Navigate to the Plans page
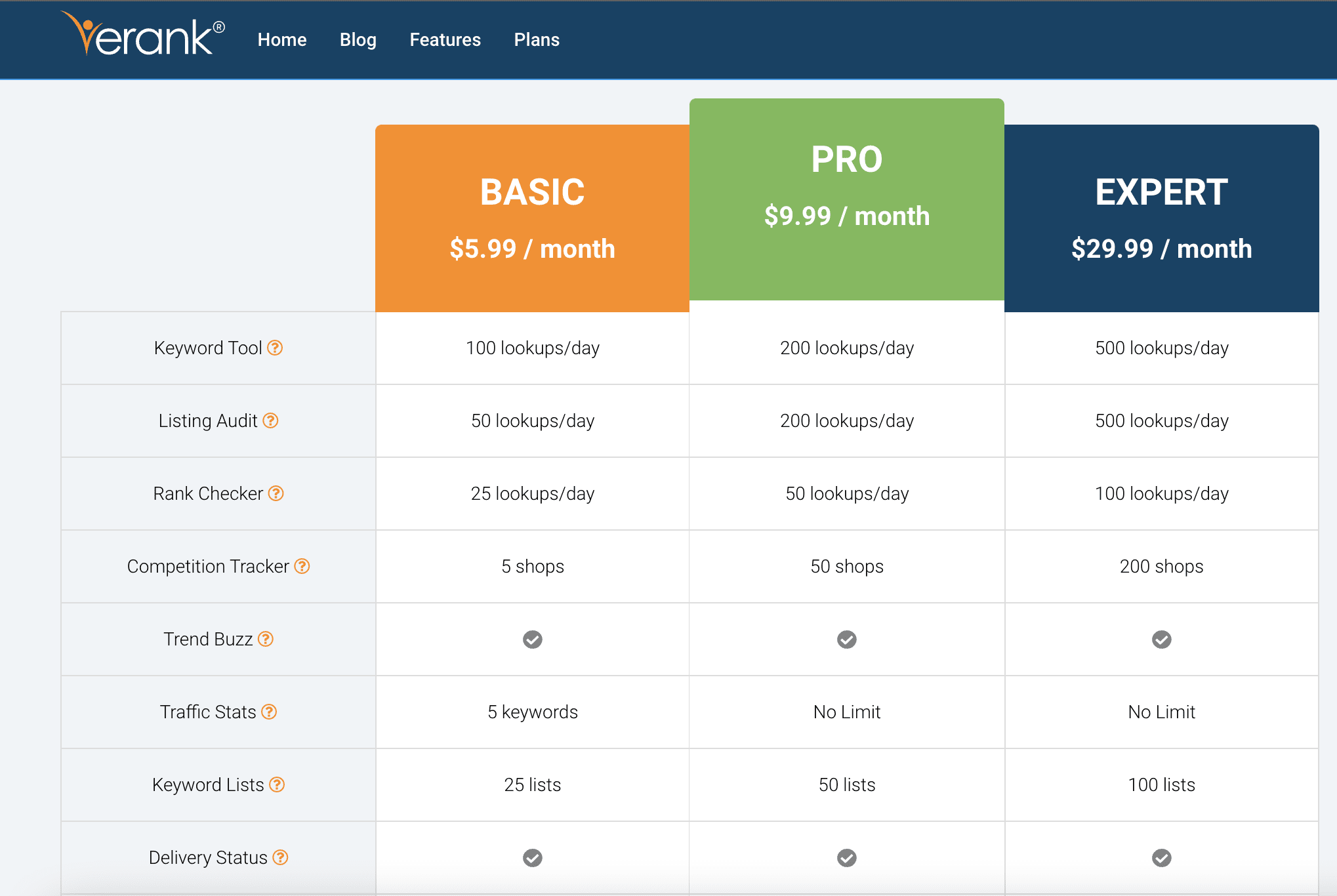The height and width of the screenshot is (896, 1337). point(537,40)
